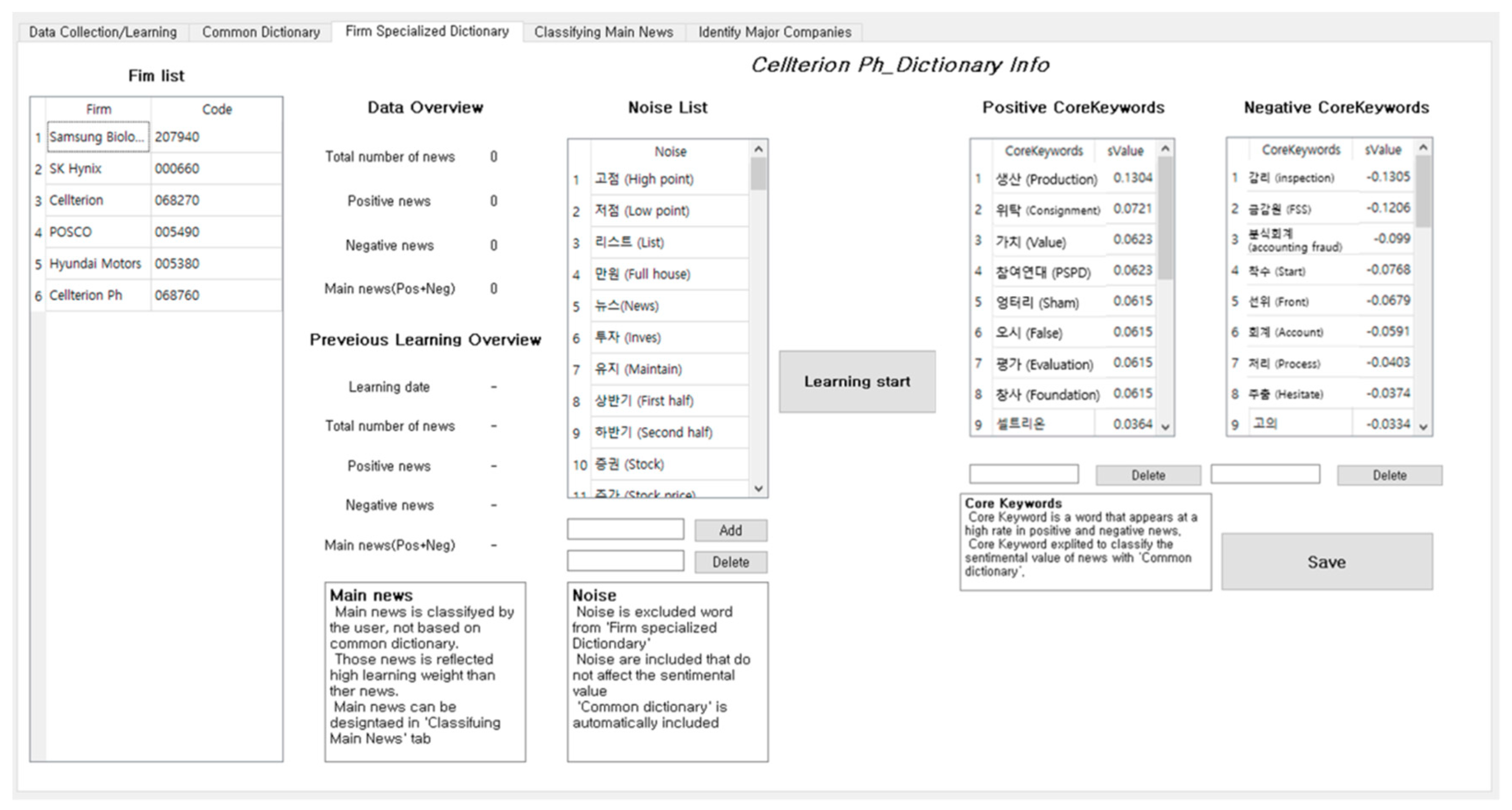Click the Save button
Viewport: 1512px width, 810px height.
(1326, 561)
